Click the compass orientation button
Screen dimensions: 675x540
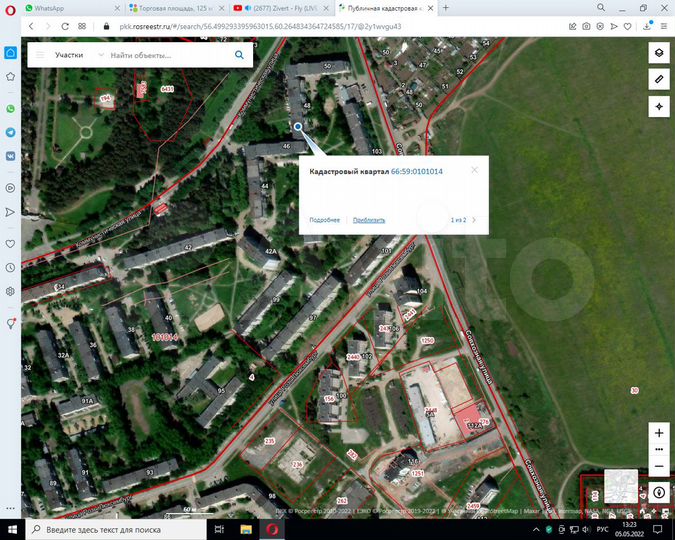659,492
